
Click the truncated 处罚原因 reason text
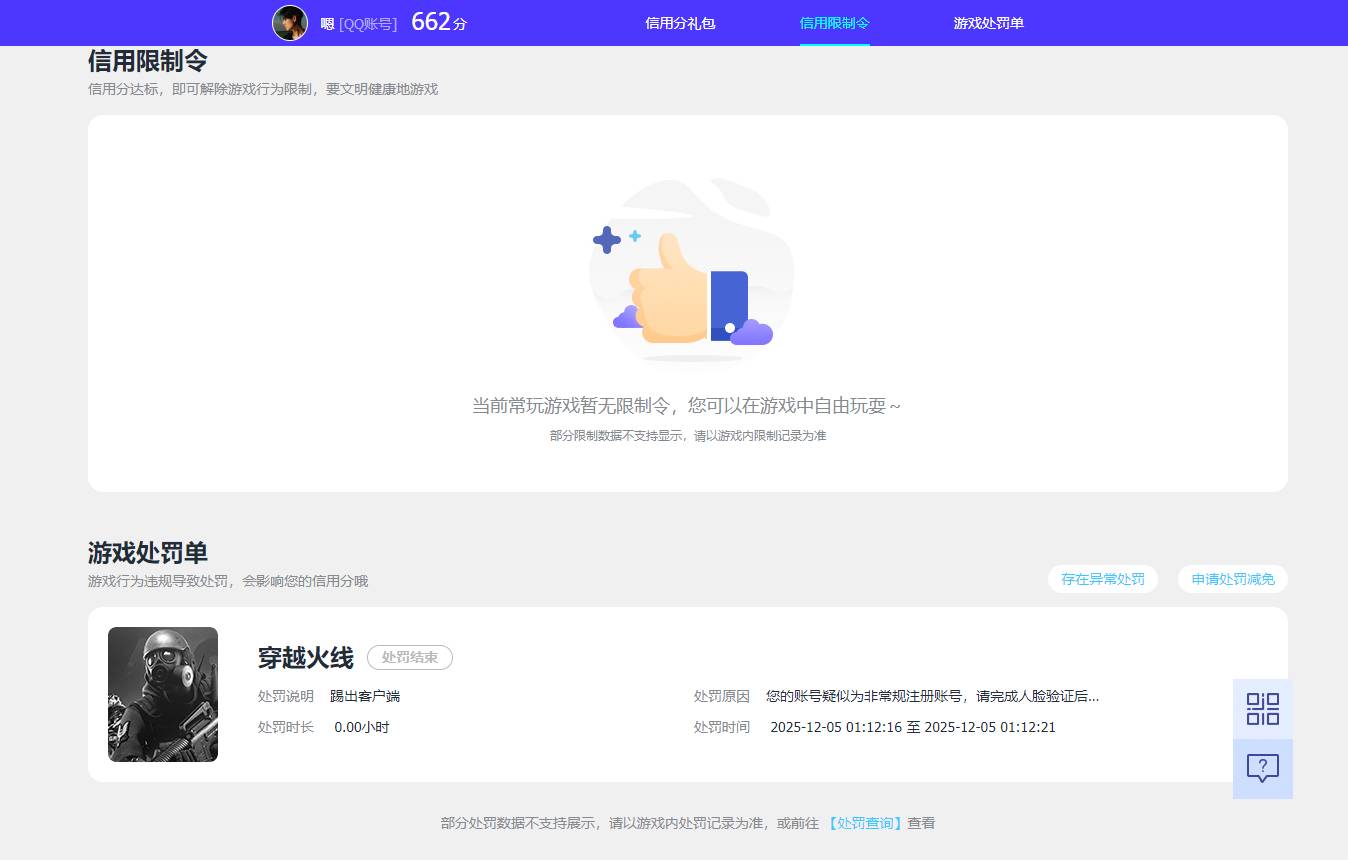pyautogui.click(x=930, y=695)
